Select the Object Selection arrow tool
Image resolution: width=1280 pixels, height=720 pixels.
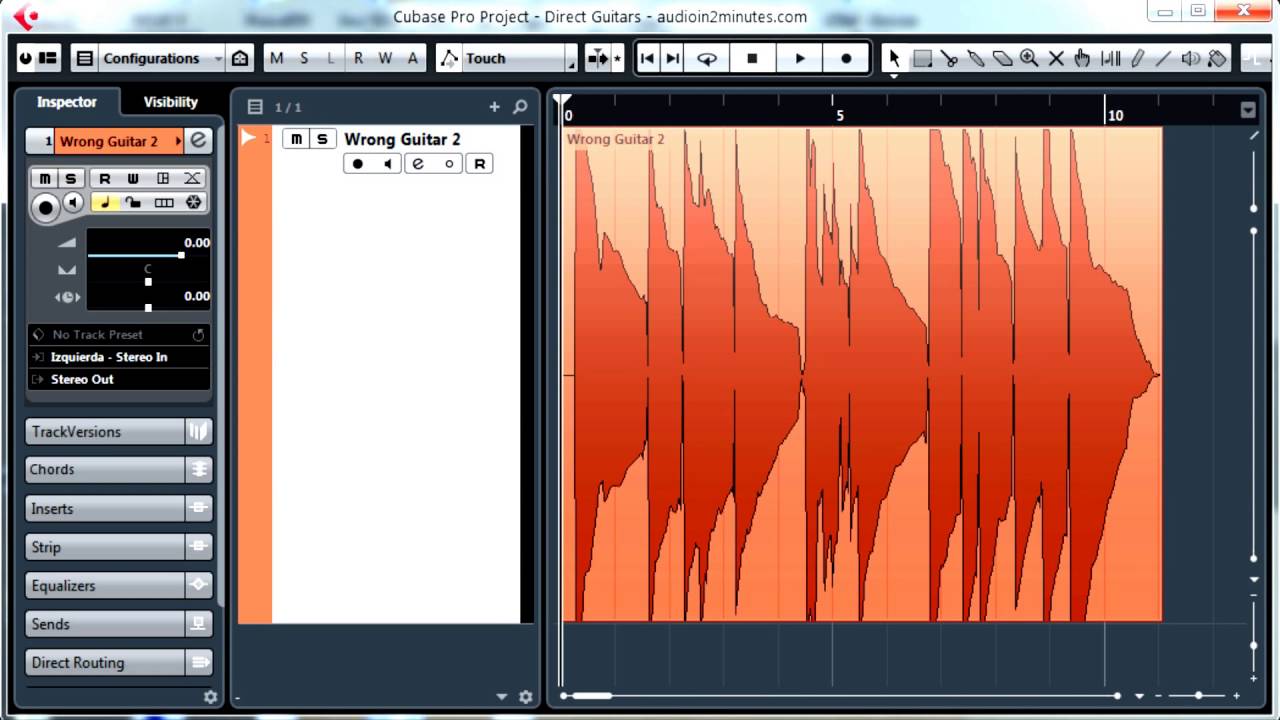(x=895, y=58)
